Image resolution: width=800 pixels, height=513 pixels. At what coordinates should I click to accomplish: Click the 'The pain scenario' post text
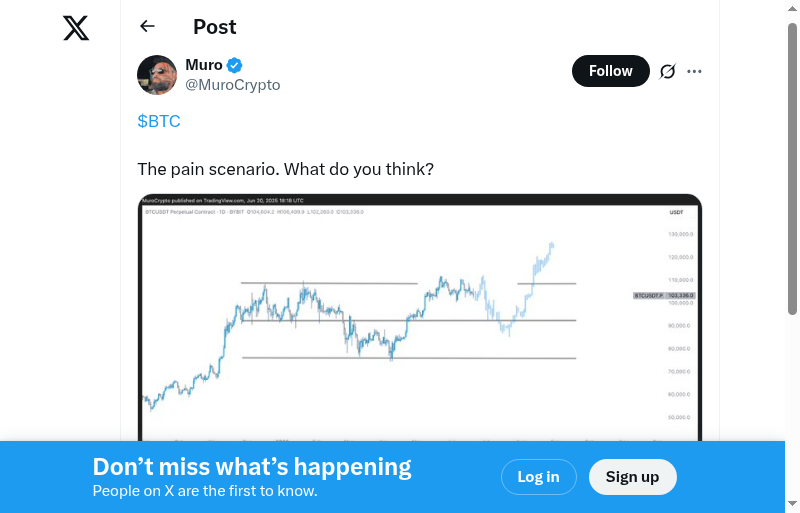285,169
